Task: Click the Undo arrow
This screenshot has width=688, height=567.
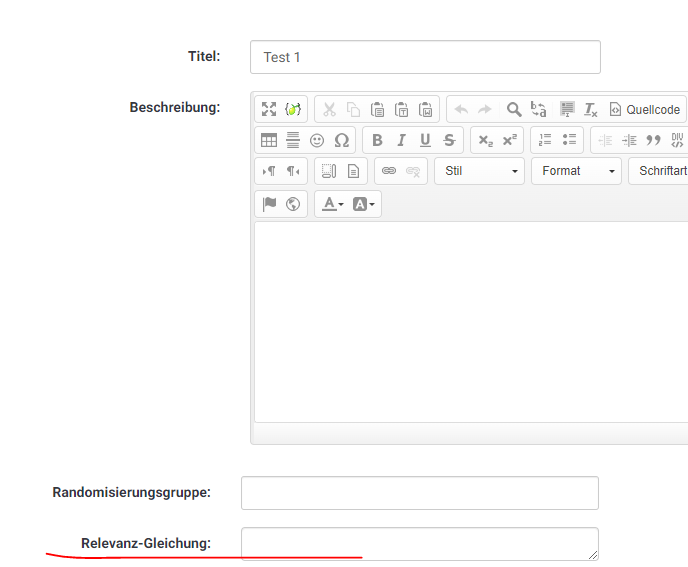Action: pyautogui.click(x=461, y=109)
